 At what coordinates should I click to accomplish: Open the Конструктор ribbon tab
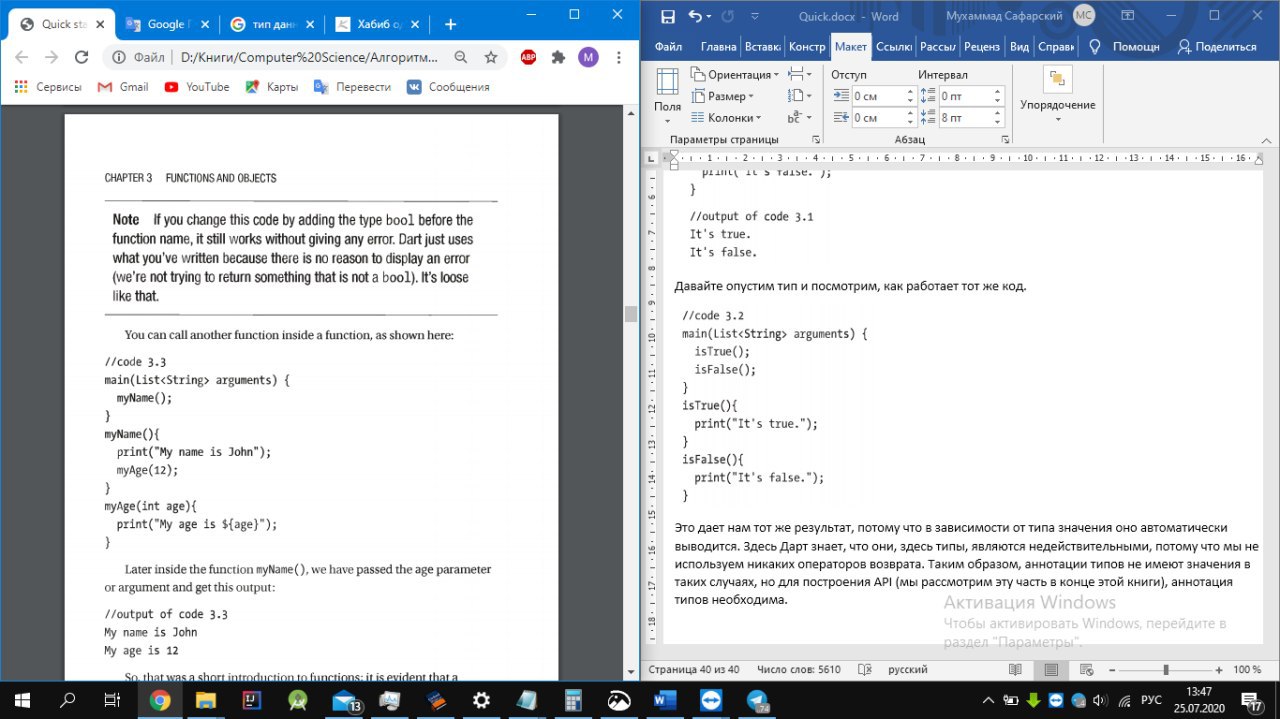[807, 47]
